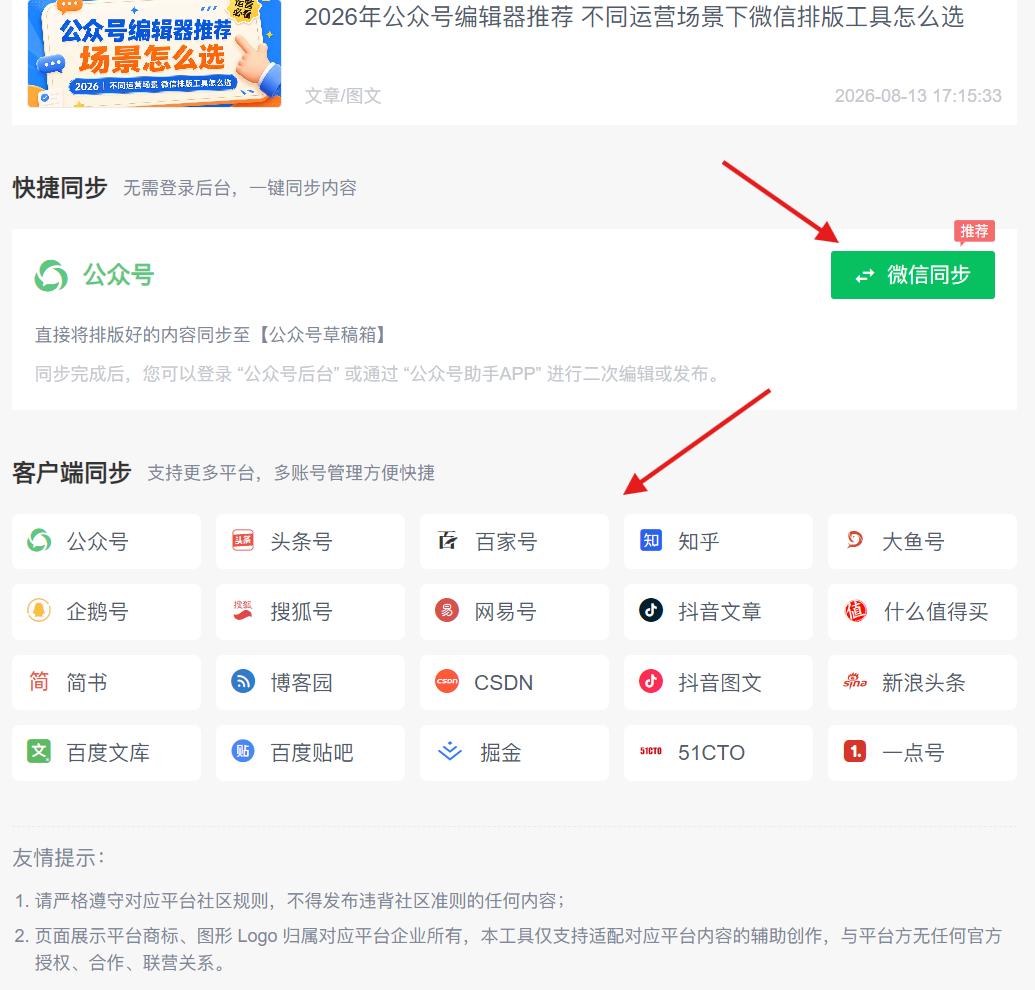Select the 搜狐号 platform icon

point(243,610)
